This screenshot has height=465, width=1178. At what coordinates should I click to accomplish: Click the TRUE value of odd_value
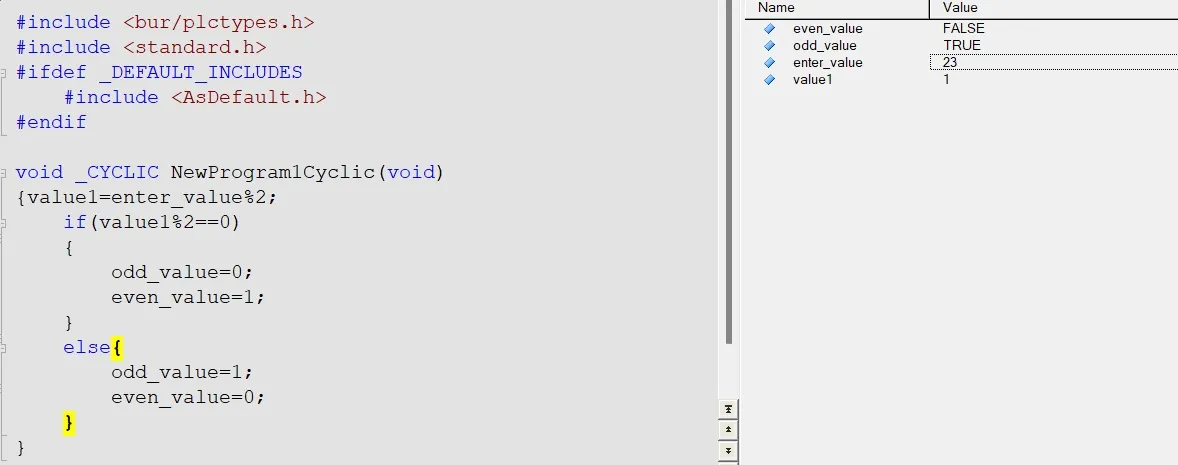pyautogui.click(x=962, y=46)
